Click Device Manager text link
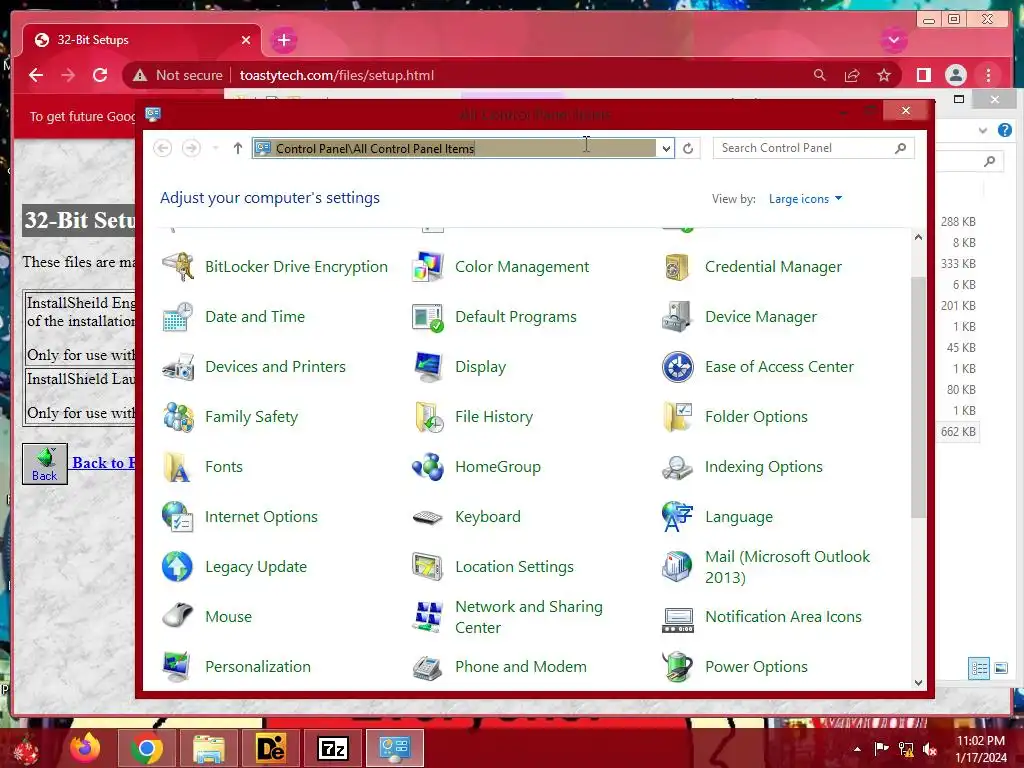Viewport: 1024px width, 768px height. (761, 317)
